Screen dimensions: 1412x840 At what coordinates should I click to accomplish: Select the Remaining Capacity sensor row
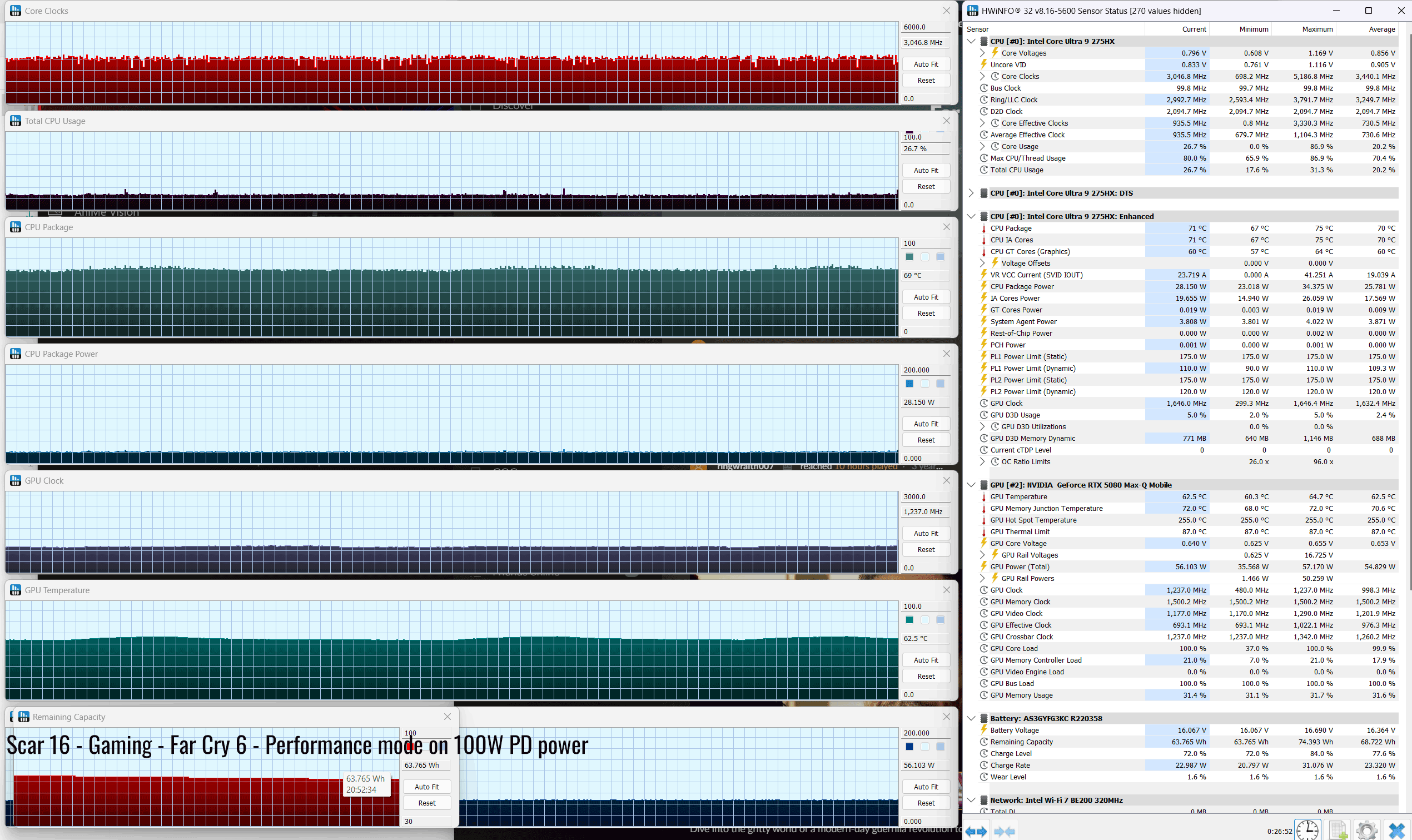[x=1189, y=742]
